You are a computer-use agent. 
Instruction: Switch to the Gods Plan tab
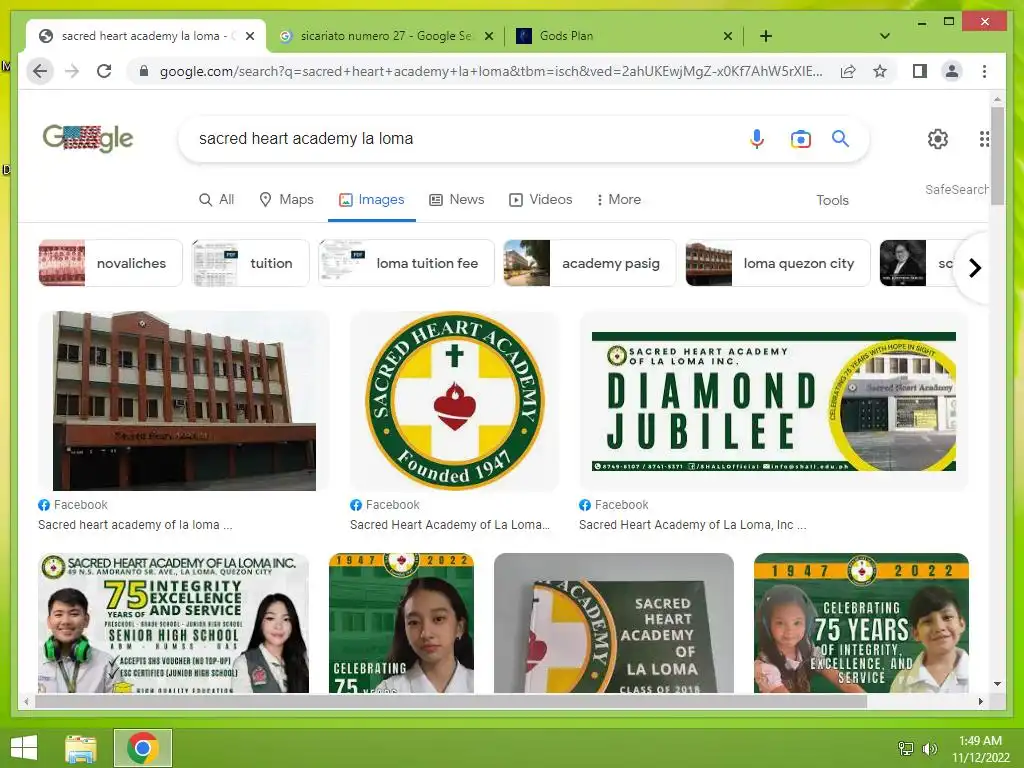click(624, 36)
